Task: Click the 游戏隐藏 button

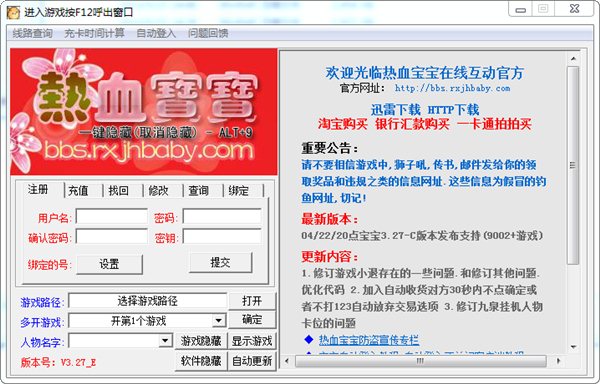Action: (x=201, y=341)
